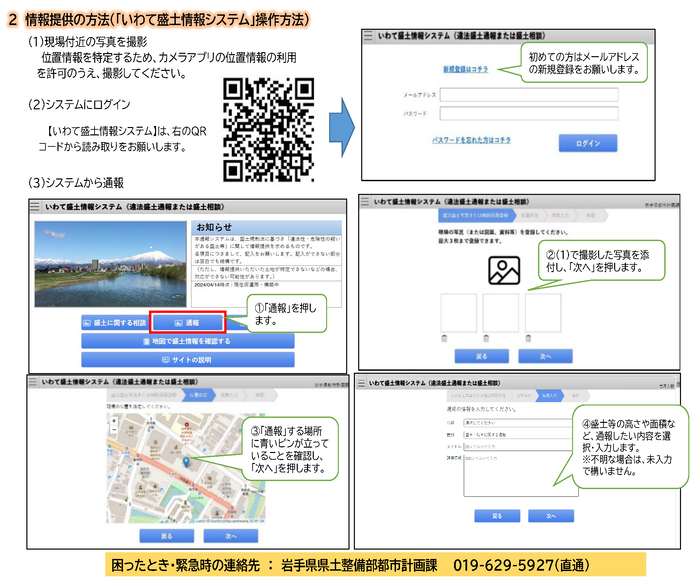Click 戻る on the photo registration screen
Image resolution: width=690 pixels, height=578 pixels.
[x=481, y=356]
